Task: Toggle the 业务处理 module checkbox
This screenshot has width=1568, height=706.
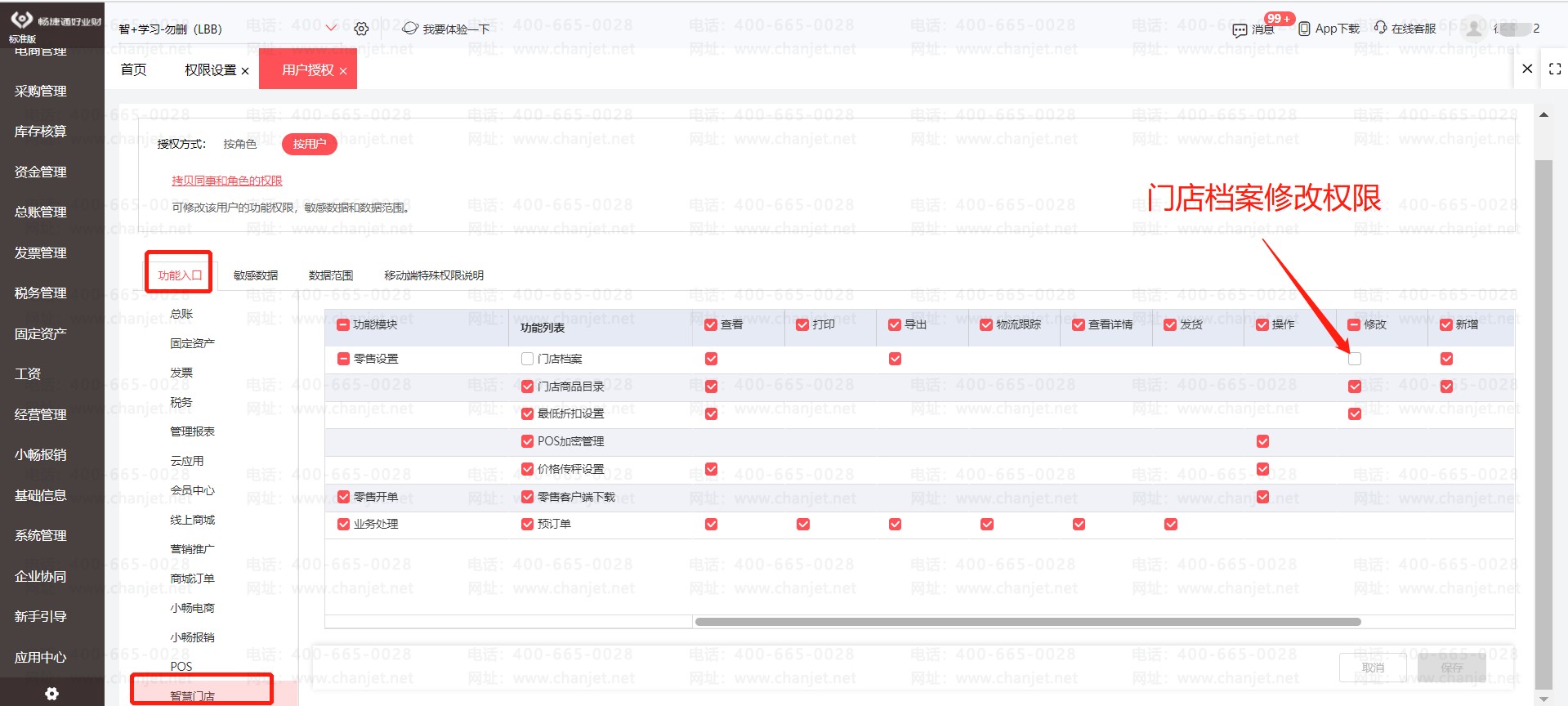Action: click(343, 524)
